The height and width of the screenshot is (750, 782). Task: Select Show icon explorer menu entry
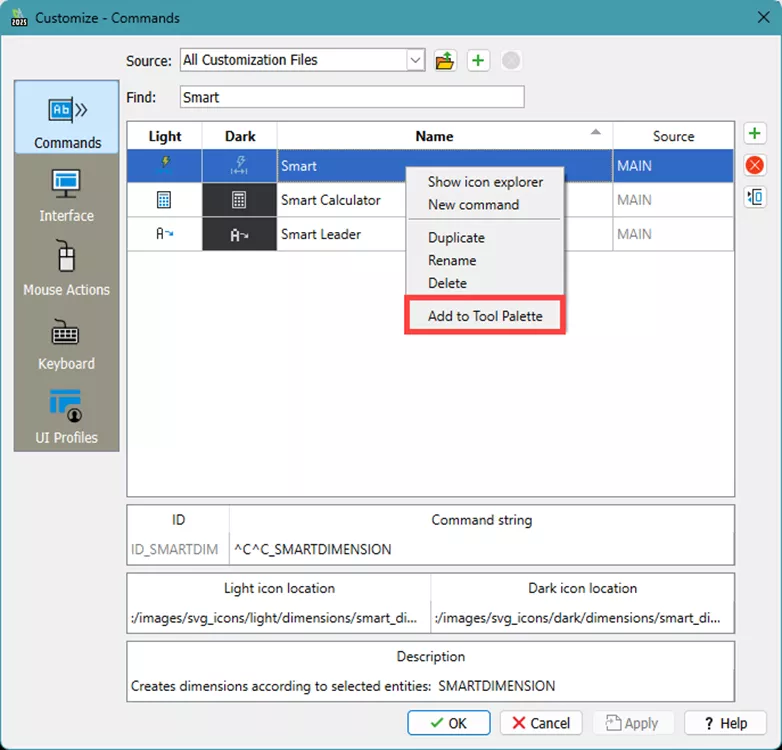[485, 182]
